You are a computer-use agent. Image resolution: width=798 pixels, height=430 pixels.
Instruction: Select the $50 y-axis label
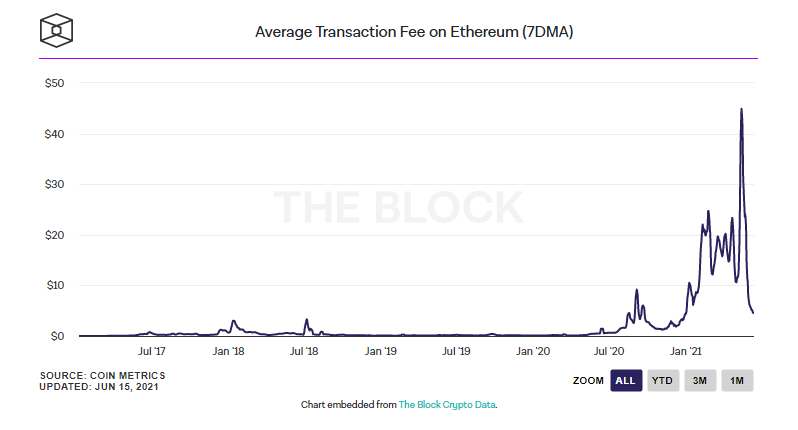coord(54,83)
